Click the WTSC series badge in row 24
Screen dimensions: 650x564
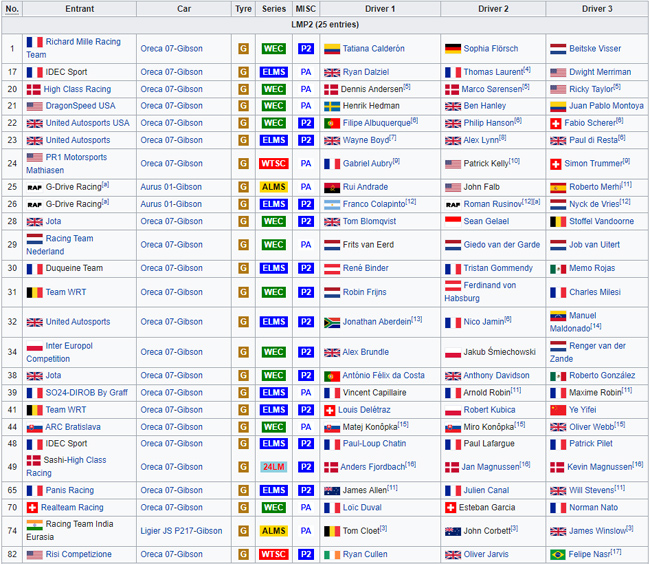tap(274, 164)
